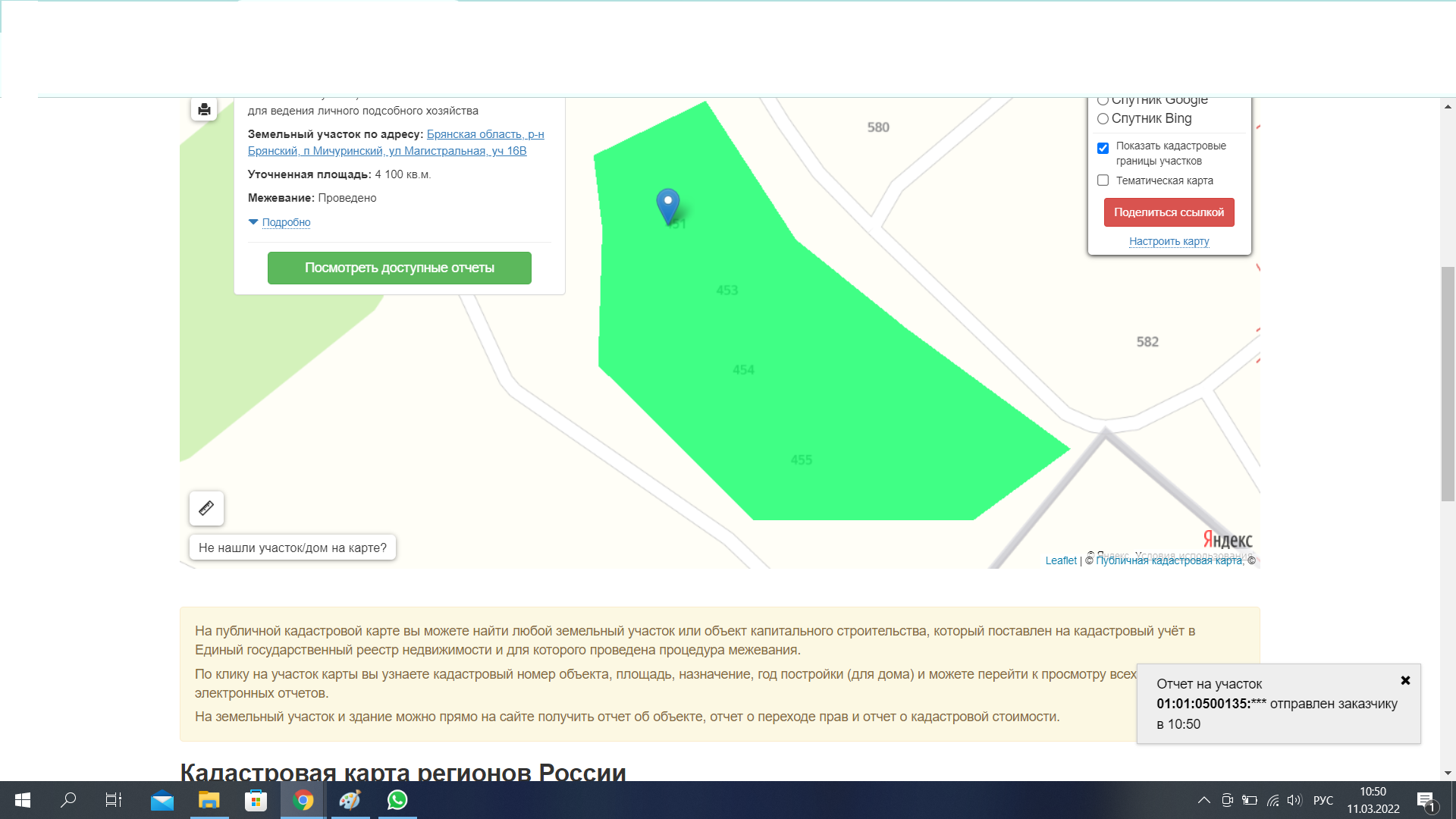Image resolution: width=1456 pixels, height=819 pixels.
Task: Click the print map icon
Action: tap(204, 110)
